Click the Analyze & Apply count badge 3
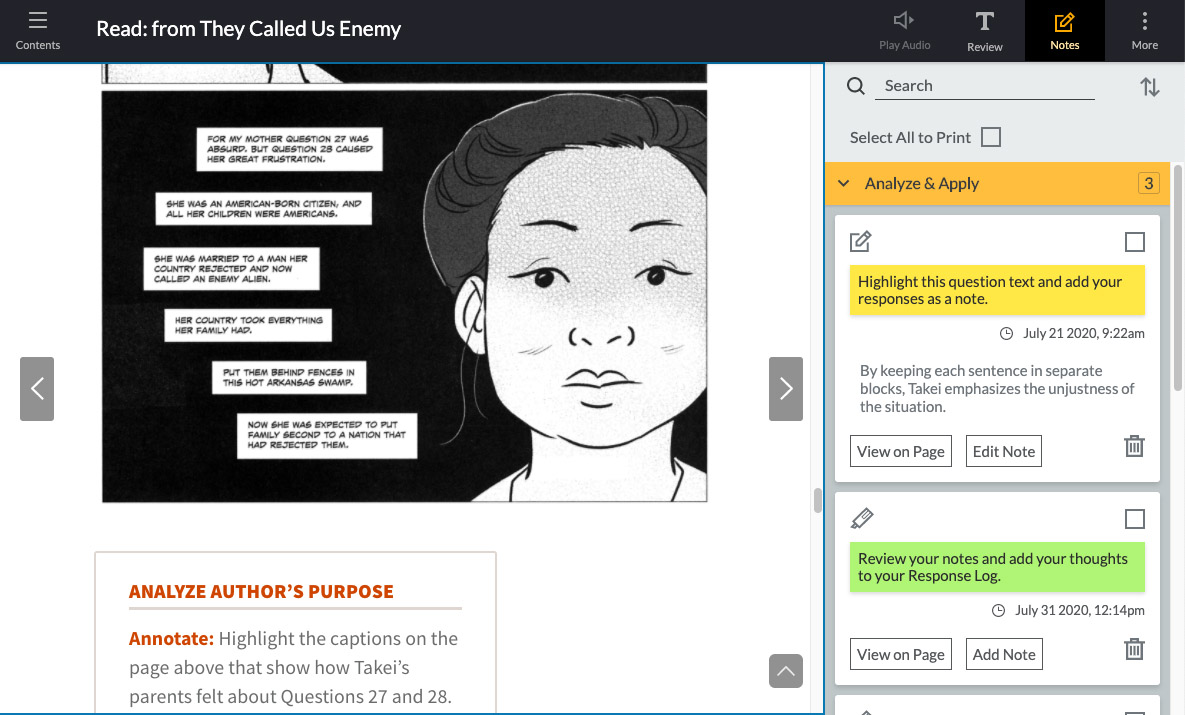 (1148, 184)
